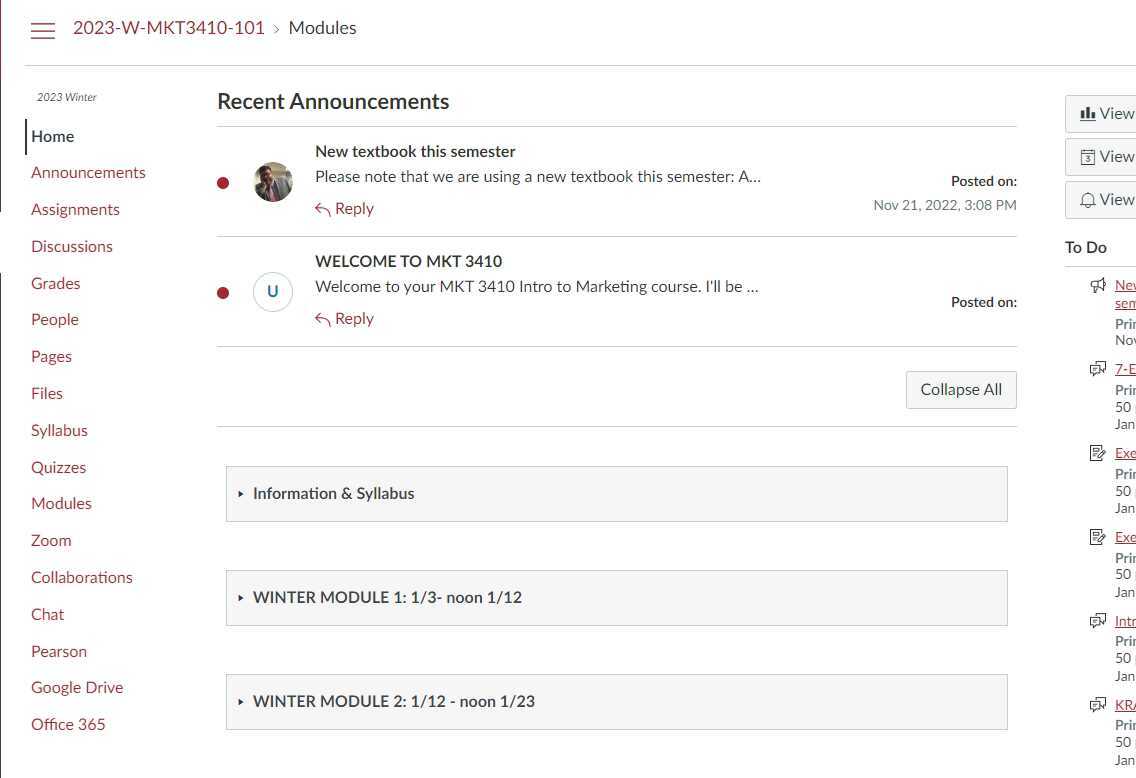Viewport: 1136px width, 778px height.
Task: Click the U avatar on welcome announcement
Action: pyautogui.click(x=273, y=292)
